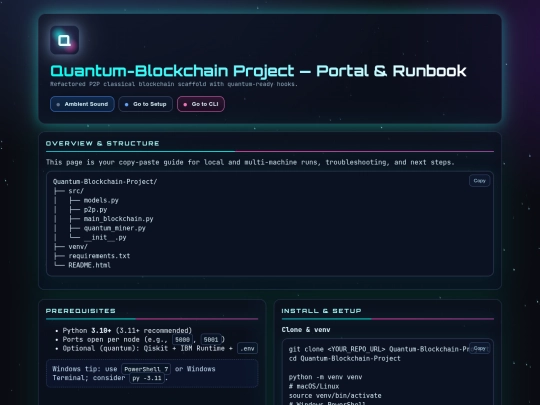Click the quantum_miner.py tree entry

click(x=114, y=228)
